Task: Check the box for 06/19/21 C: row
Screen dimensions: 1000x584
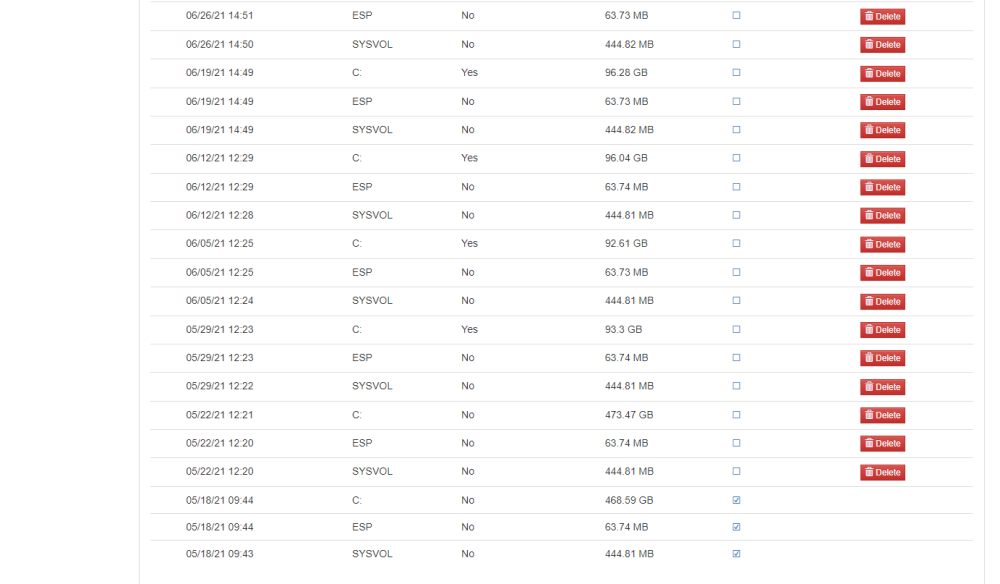Action: pos(736,73)
